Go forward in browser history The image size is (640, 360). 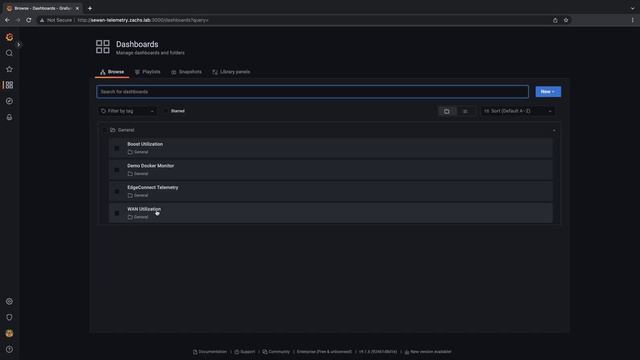pos(18,20)
